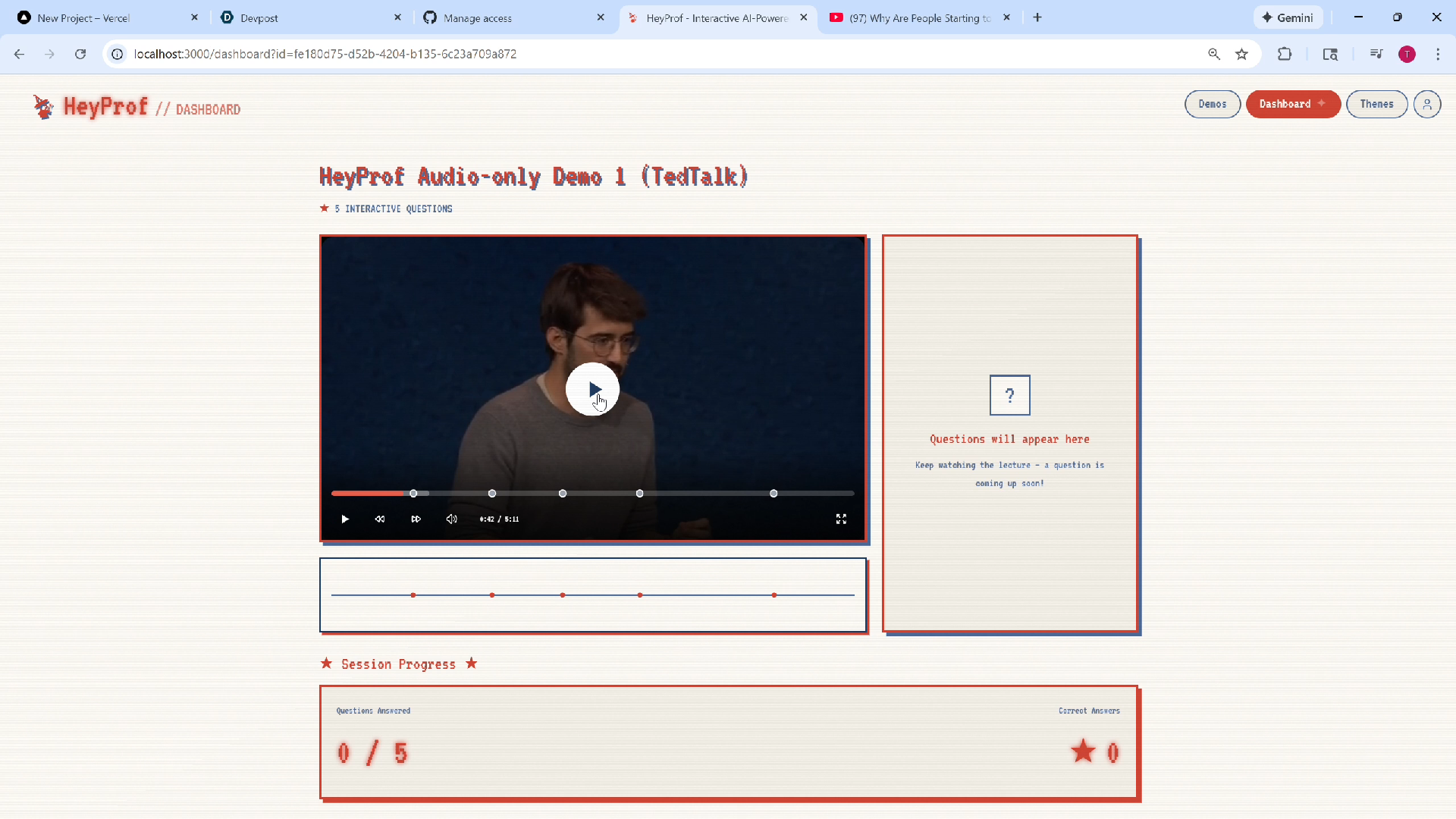Click the video progress bar's red played portion
1456x819 pixels.
(368, 494)
